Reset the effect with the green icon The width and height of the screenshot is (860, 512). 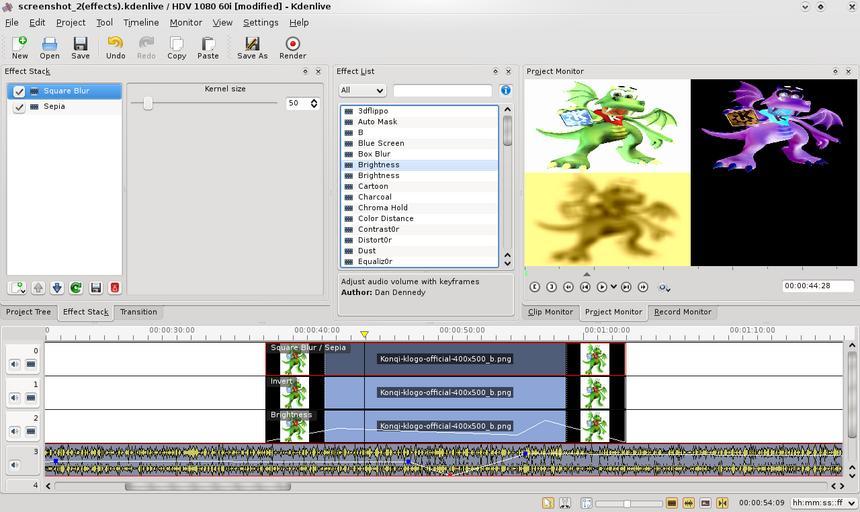pos(76,288)
